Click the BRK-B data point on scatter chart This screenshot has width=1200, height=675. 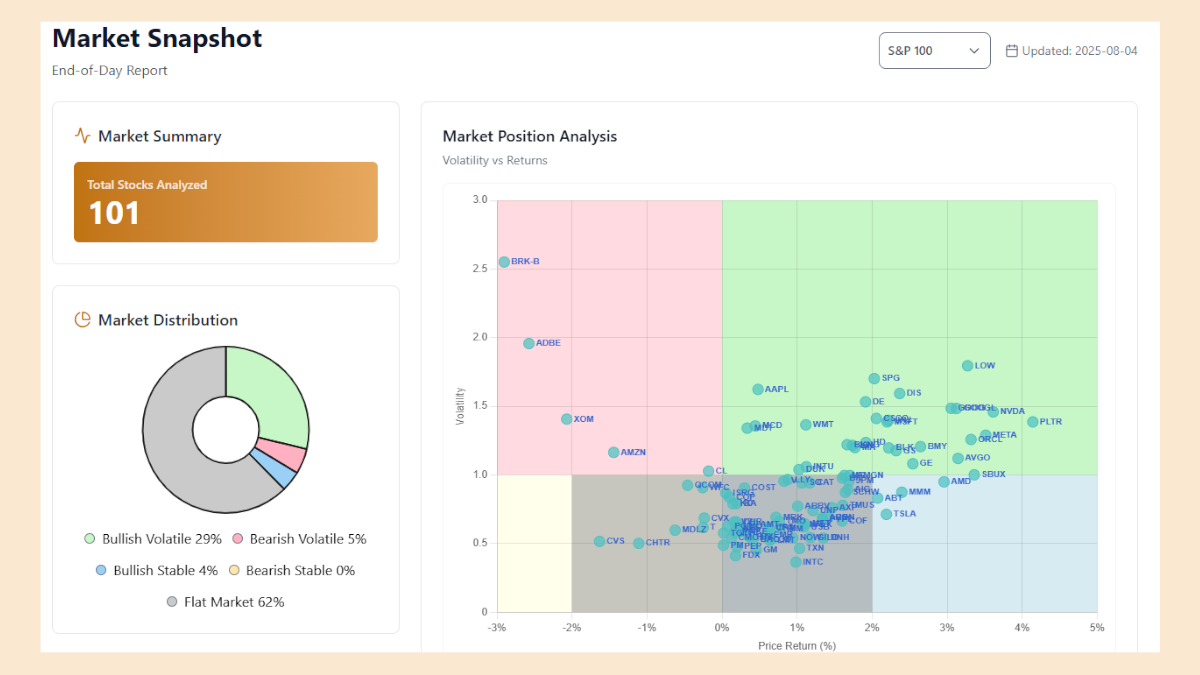coord(504,262)
